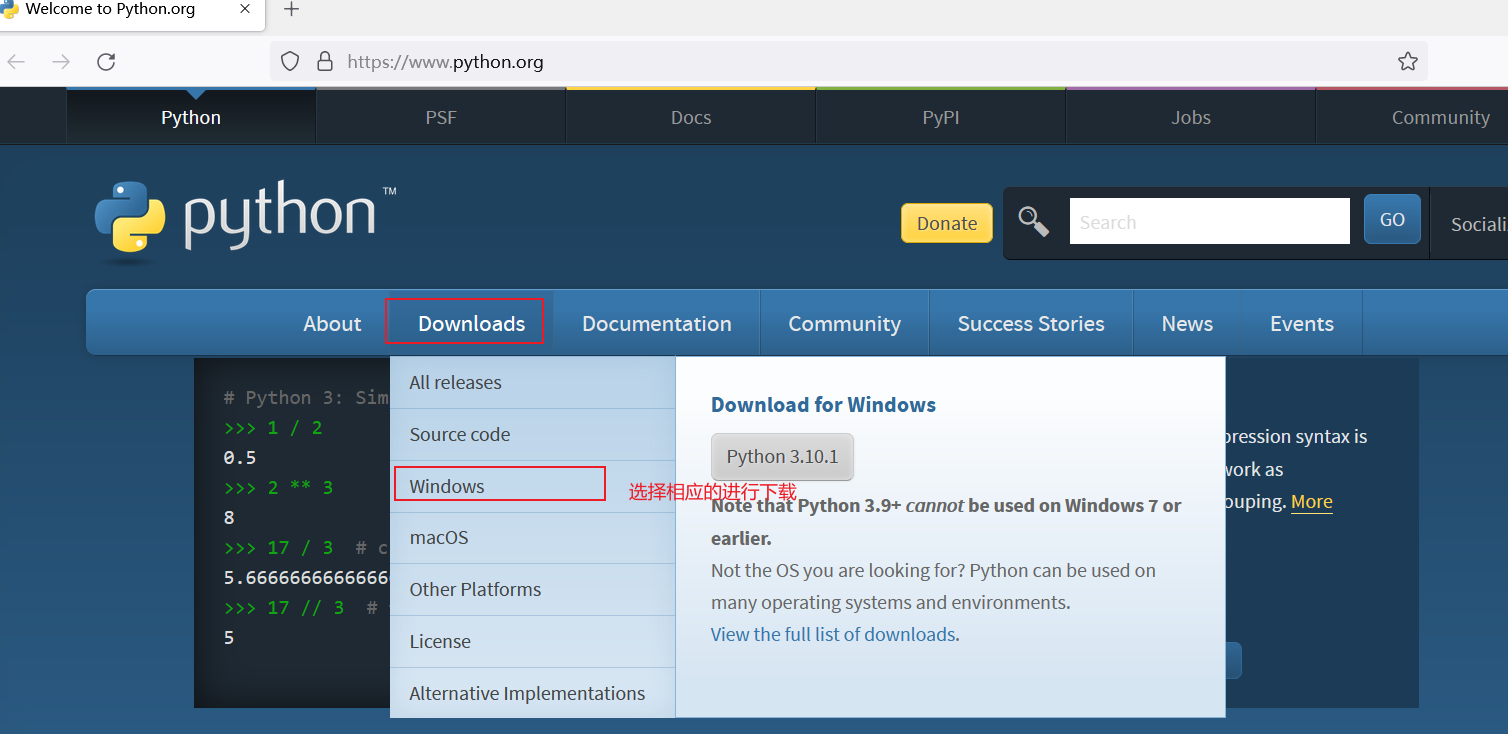1508x734 pixels.
Task: Reload the page with refresh icon
Action: pos(106,62)
